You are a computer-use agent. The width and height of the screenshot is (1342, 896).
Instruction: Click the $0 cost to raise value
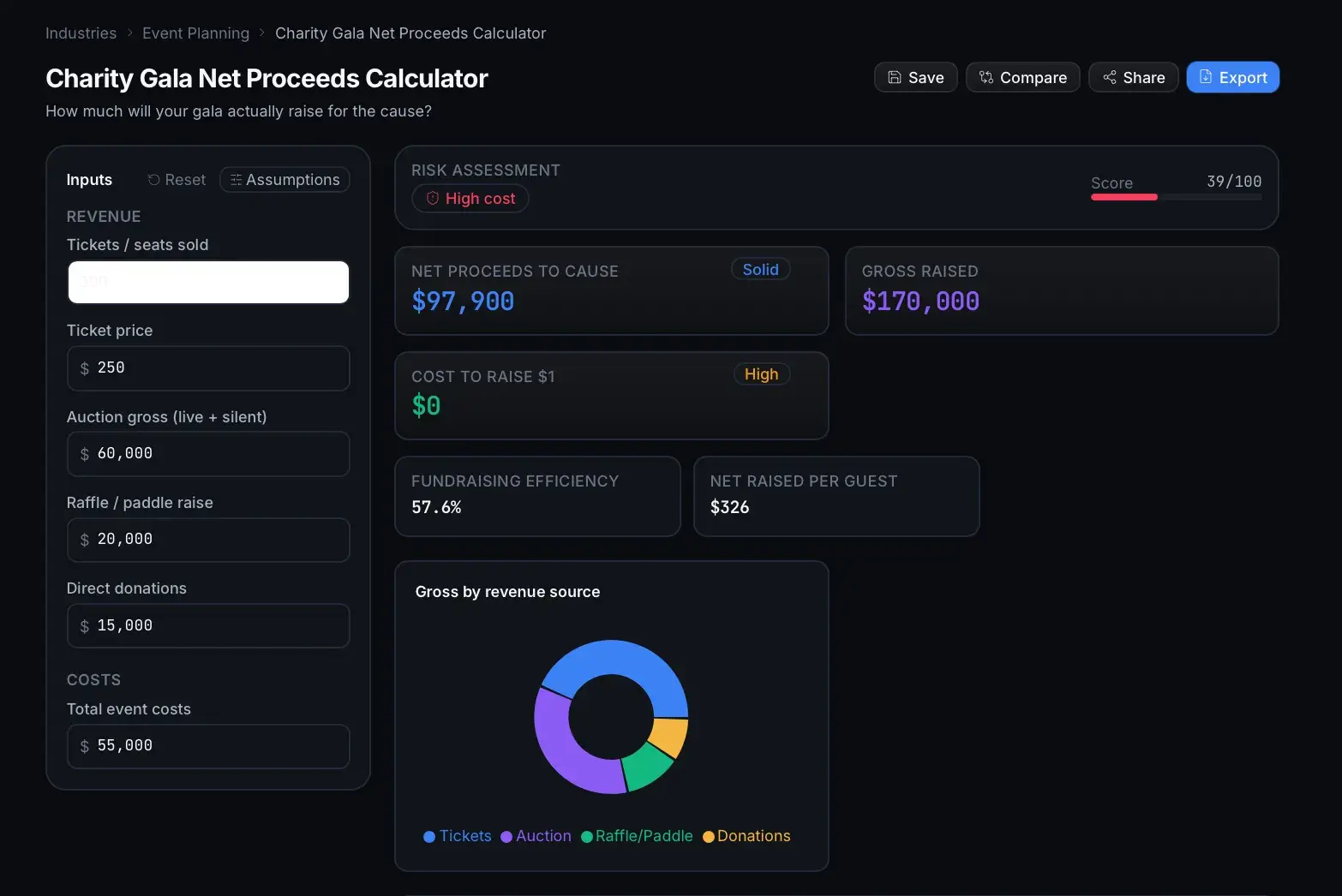click(426, 406)
